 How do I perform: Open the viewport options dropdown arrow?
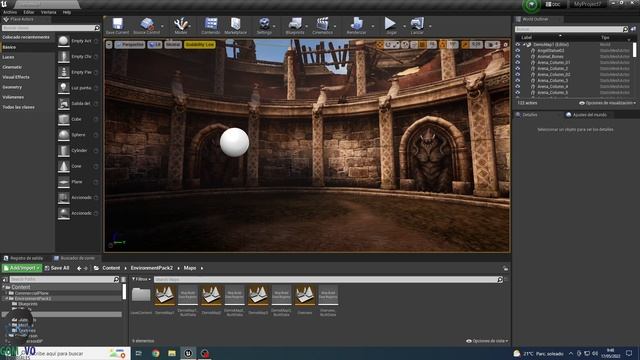coord(109,44)
